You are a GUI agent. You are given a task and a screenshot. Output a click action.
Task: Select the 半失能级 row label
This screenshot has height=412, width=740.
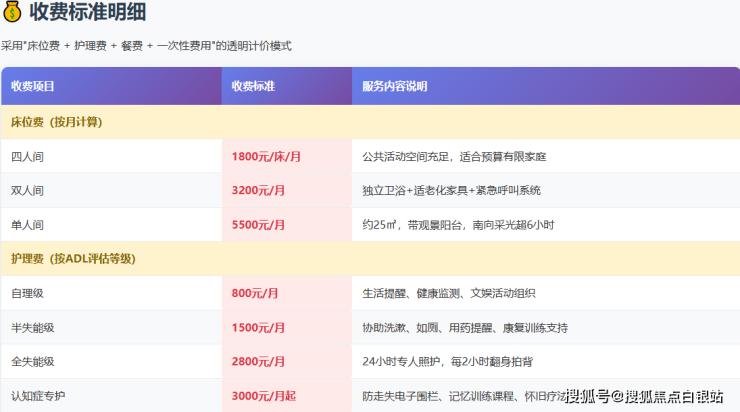click(x=33, y=328)
